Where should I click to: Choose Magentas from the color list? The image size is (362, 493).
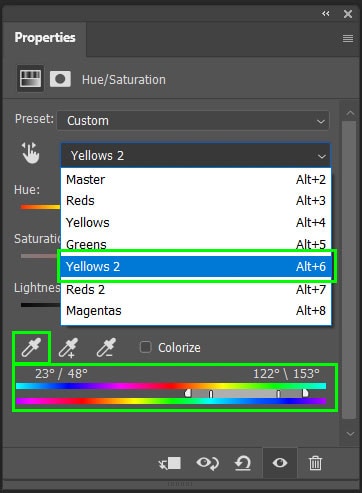[x=196, y=310]
